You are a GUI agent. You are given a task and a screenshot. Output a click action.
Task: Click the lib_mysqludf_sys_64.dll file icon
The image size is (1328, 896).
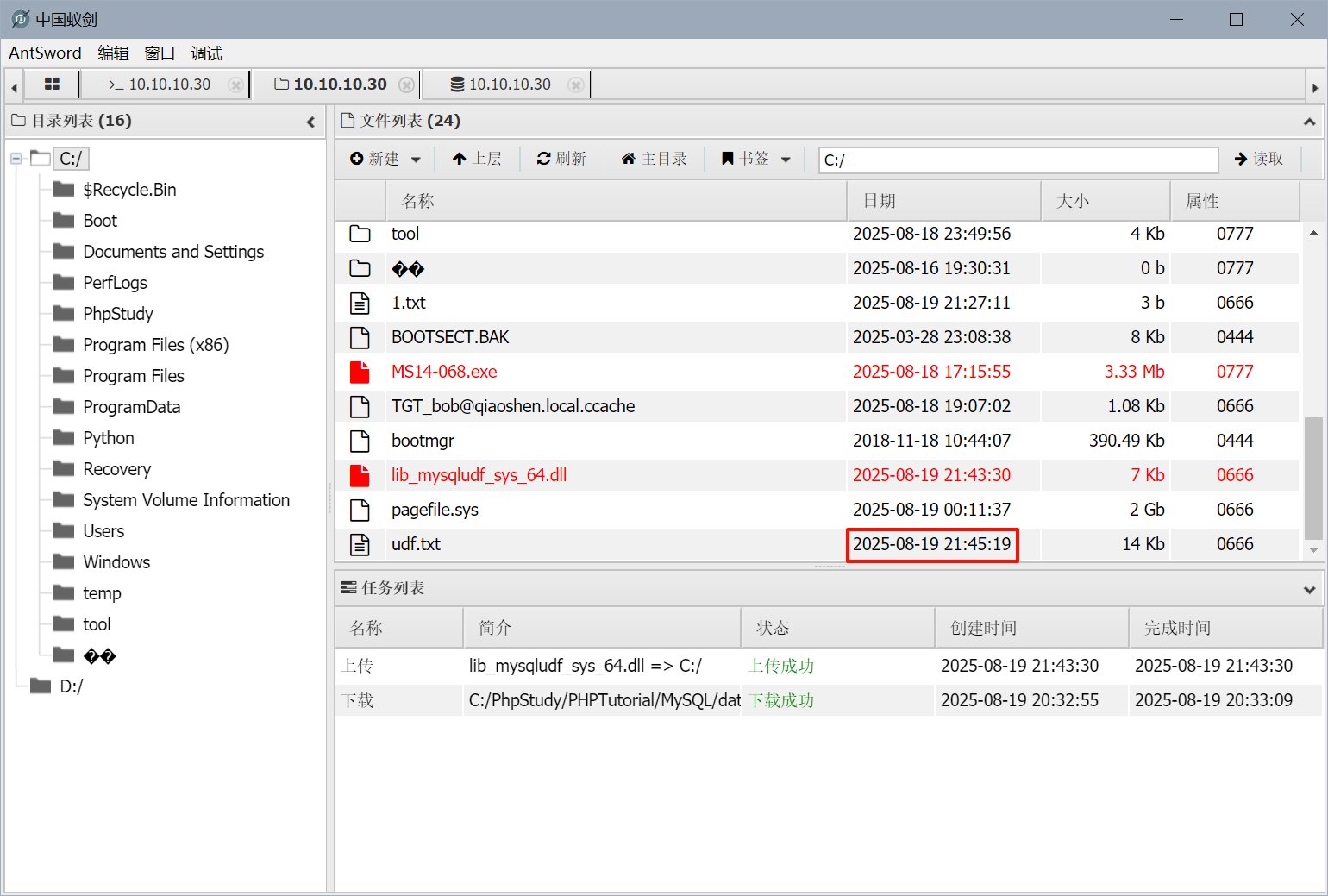click(x=360, y=475)
